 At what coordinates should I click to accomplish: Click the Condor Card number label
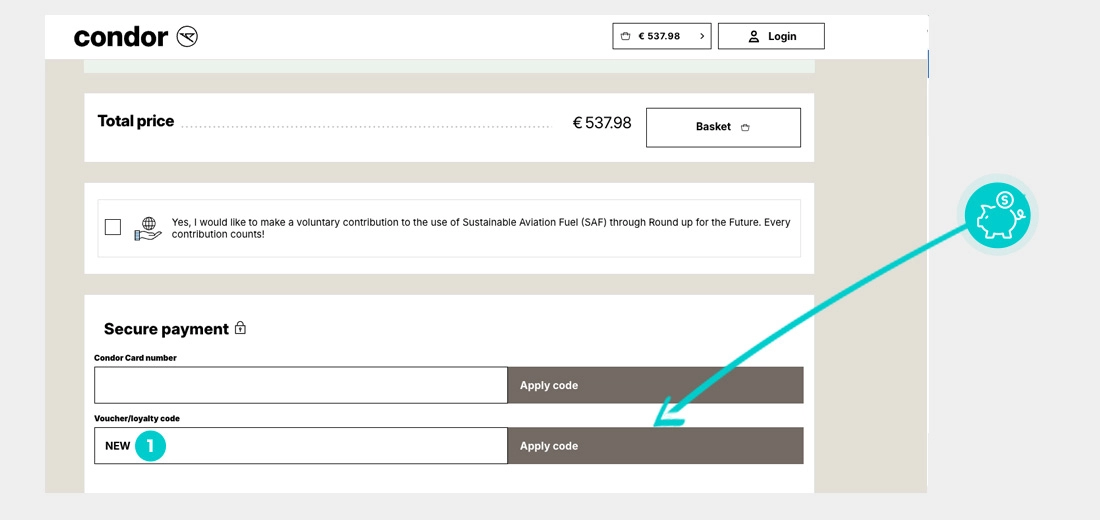click(135, 358)
